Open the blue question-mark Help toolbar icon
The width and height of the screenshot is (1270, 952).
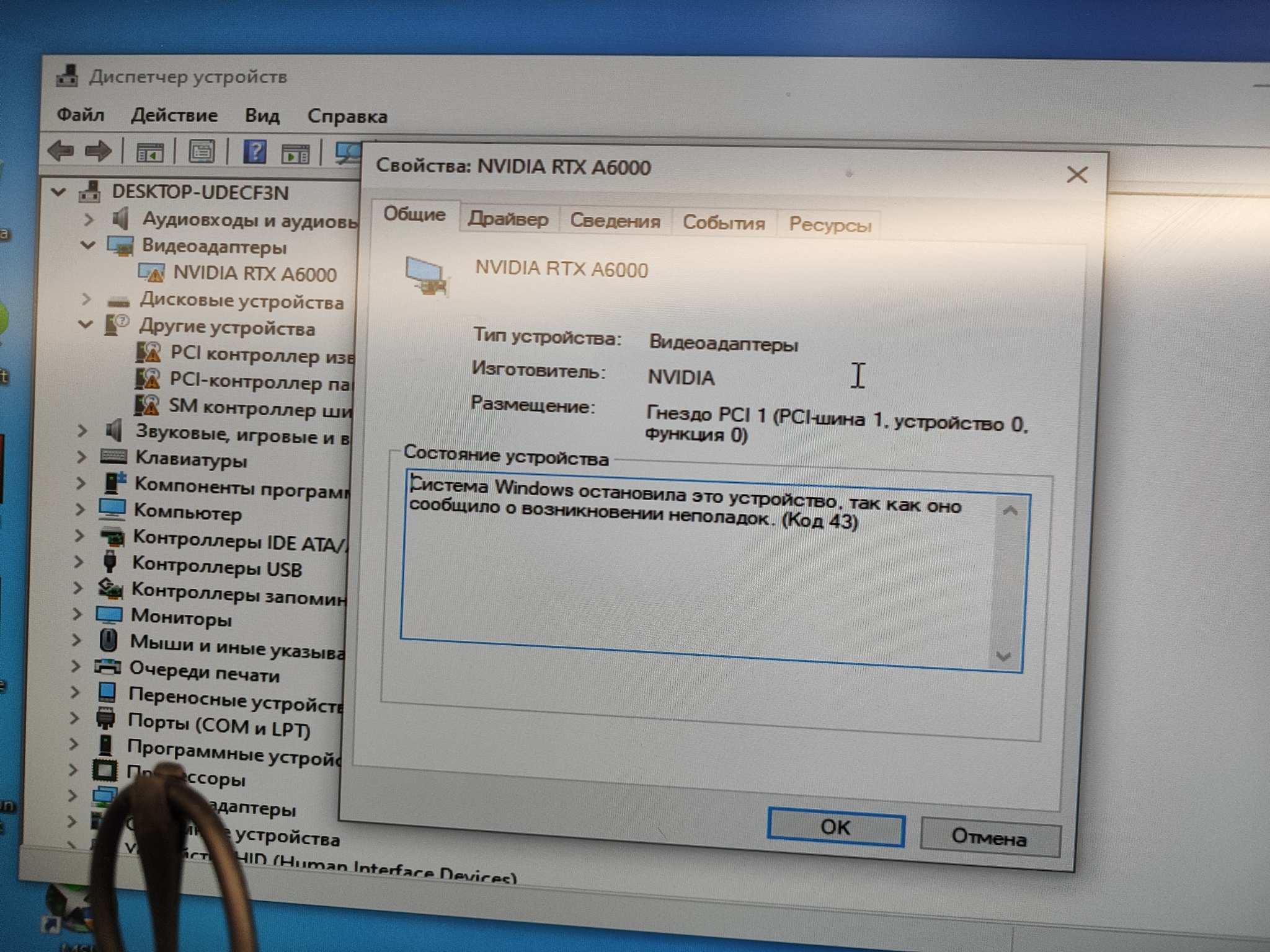254,152
